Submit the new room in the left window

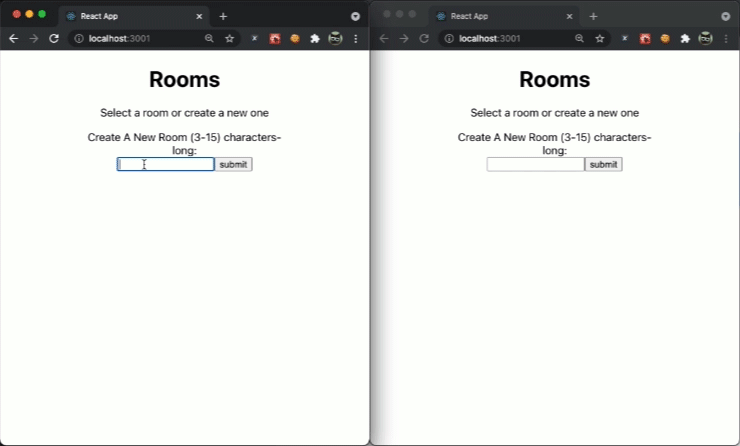click(x=234, y=164)
